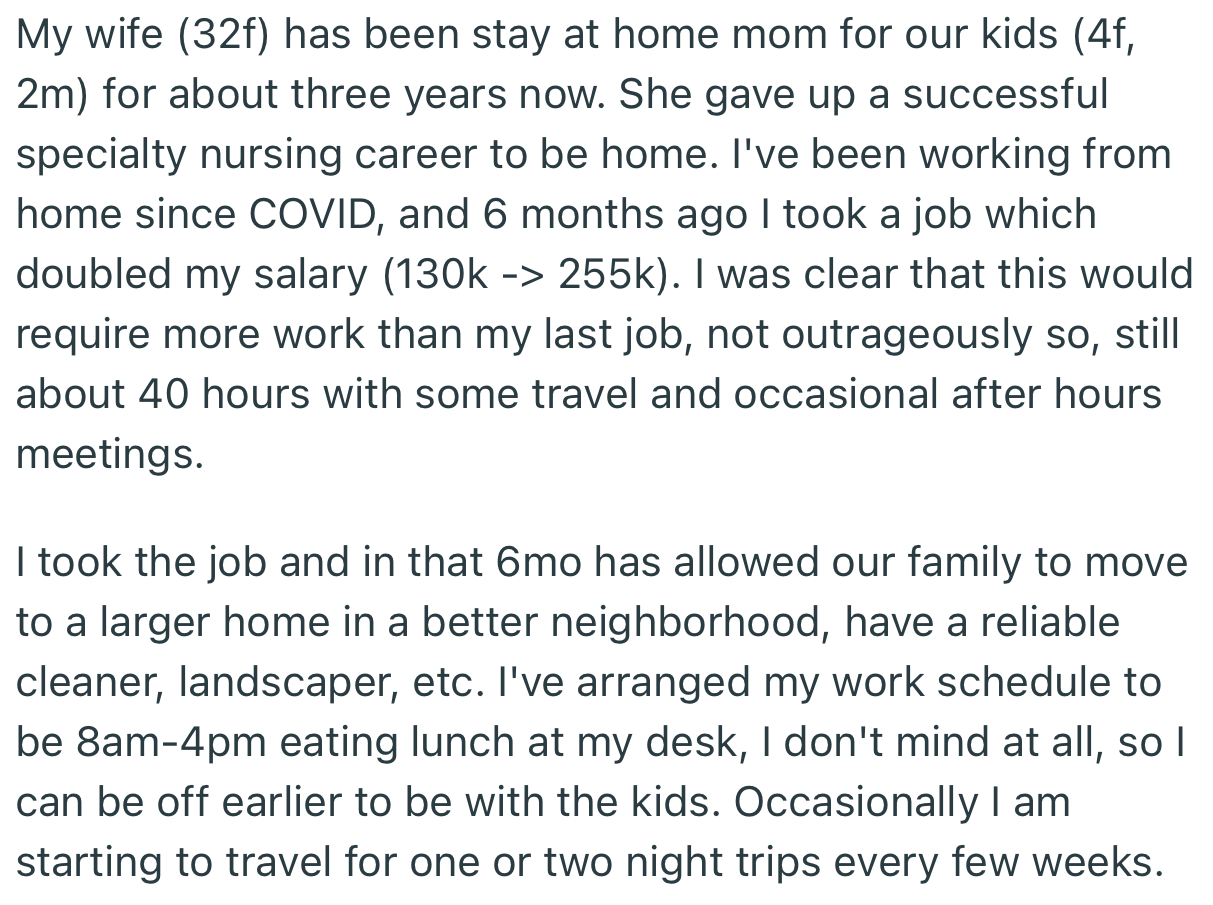This screenshot has height=905, width=1213.
Task: Click the new salary figure "255k)"
Action: coord(612,275)
